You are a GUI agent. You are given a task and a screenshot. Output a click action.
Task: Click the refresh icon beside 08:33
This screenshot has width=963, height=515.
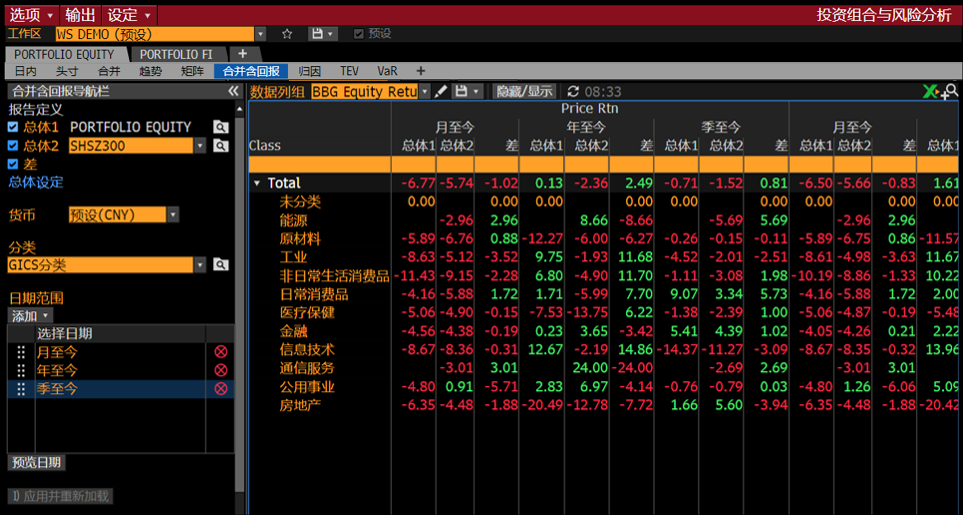click(x=573, y=91)
